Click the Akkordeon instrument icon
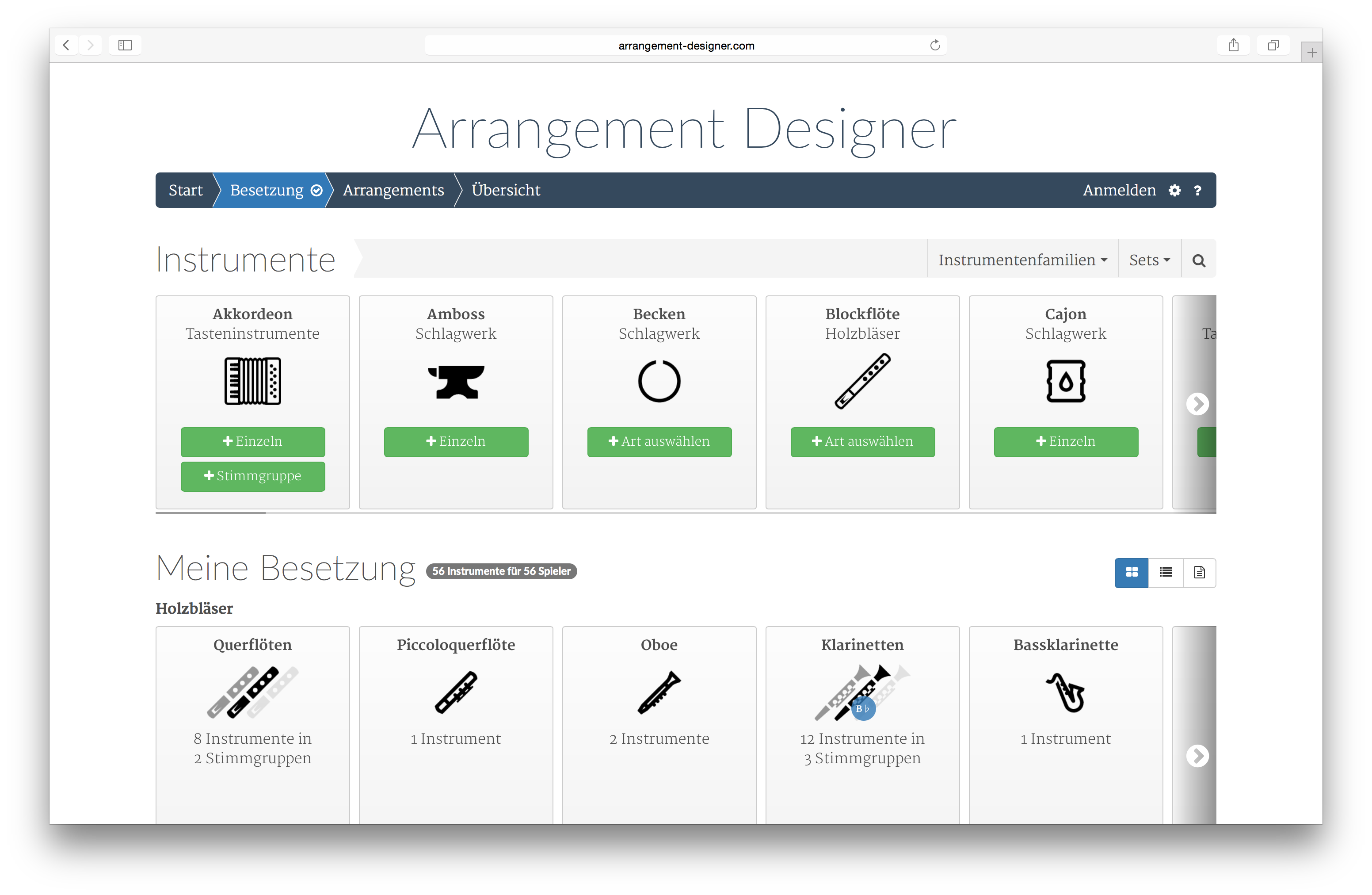 click(x=252, y=381)
